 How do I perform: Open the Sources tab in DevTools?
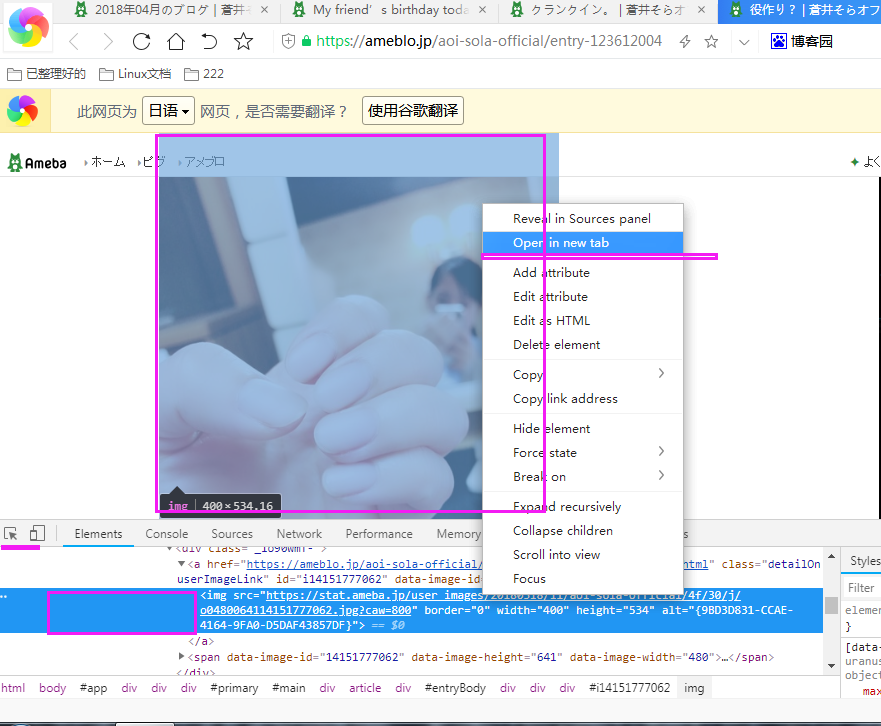point(232,534)
